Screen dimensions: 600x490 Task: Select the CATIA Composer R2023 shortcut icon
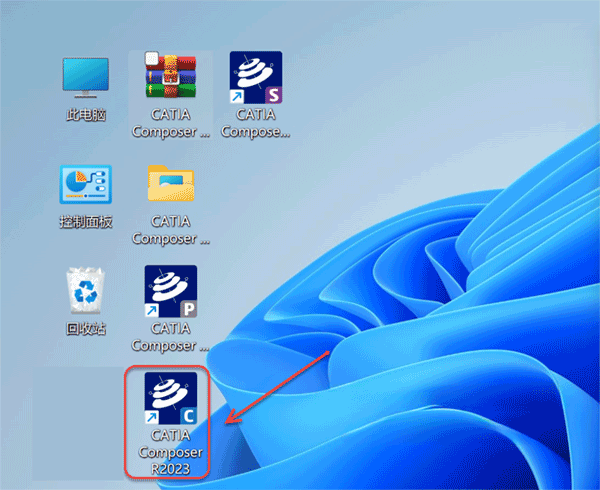tap(171, 398)
